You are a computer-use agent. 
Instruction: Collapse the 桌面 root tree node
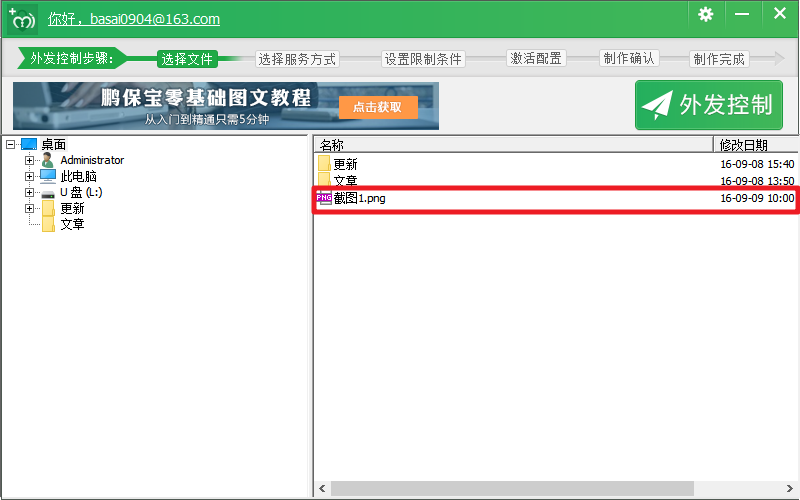coord(10,145)
